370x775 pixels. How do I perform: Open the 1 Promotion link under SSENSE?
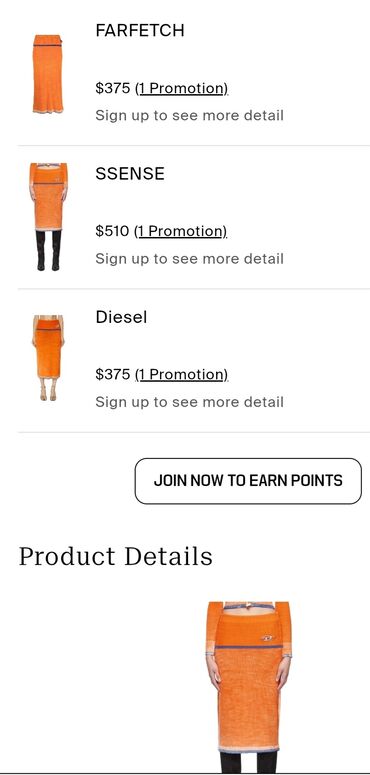[181, 231]
